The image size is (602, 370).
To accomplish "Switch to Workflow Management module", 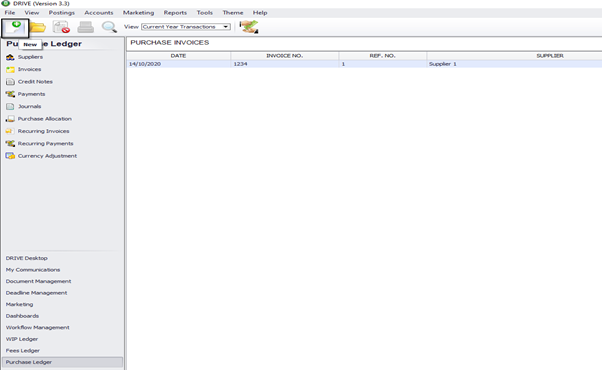I will click(x=37, y=327).
